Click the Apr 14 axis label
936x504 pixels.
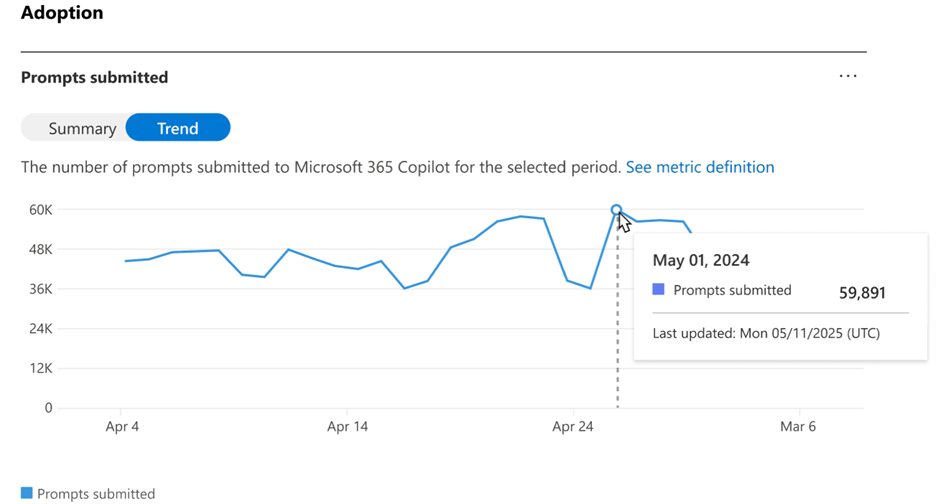click(x=347, y=426)
